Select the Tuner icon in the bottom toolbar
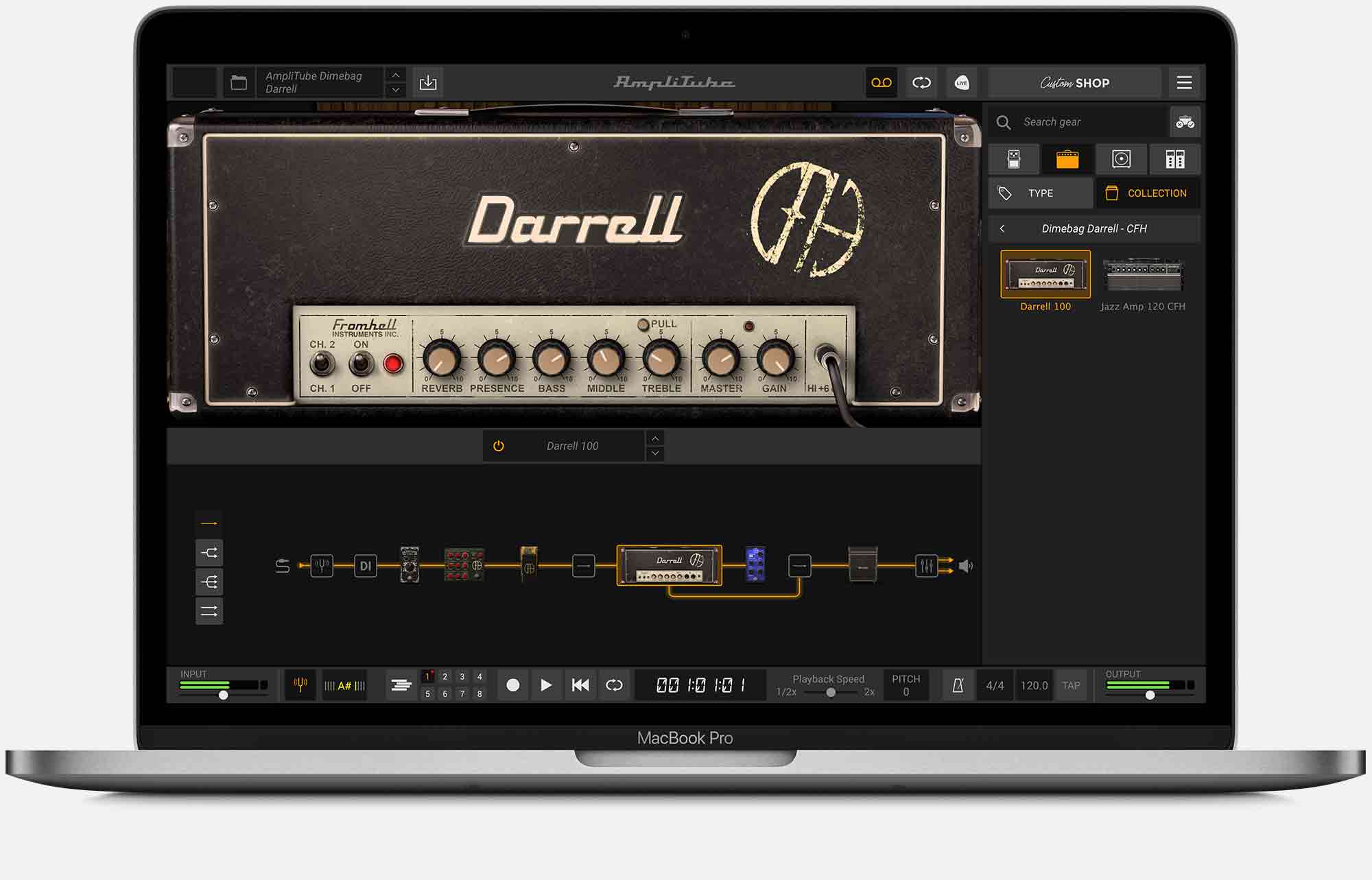 [300, 685]
